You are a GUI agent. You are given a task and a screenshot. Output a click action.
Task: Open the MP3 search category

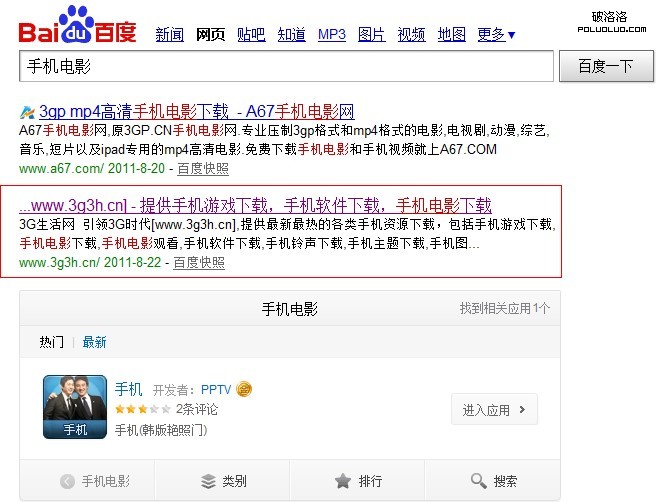[x=332, y=34]
